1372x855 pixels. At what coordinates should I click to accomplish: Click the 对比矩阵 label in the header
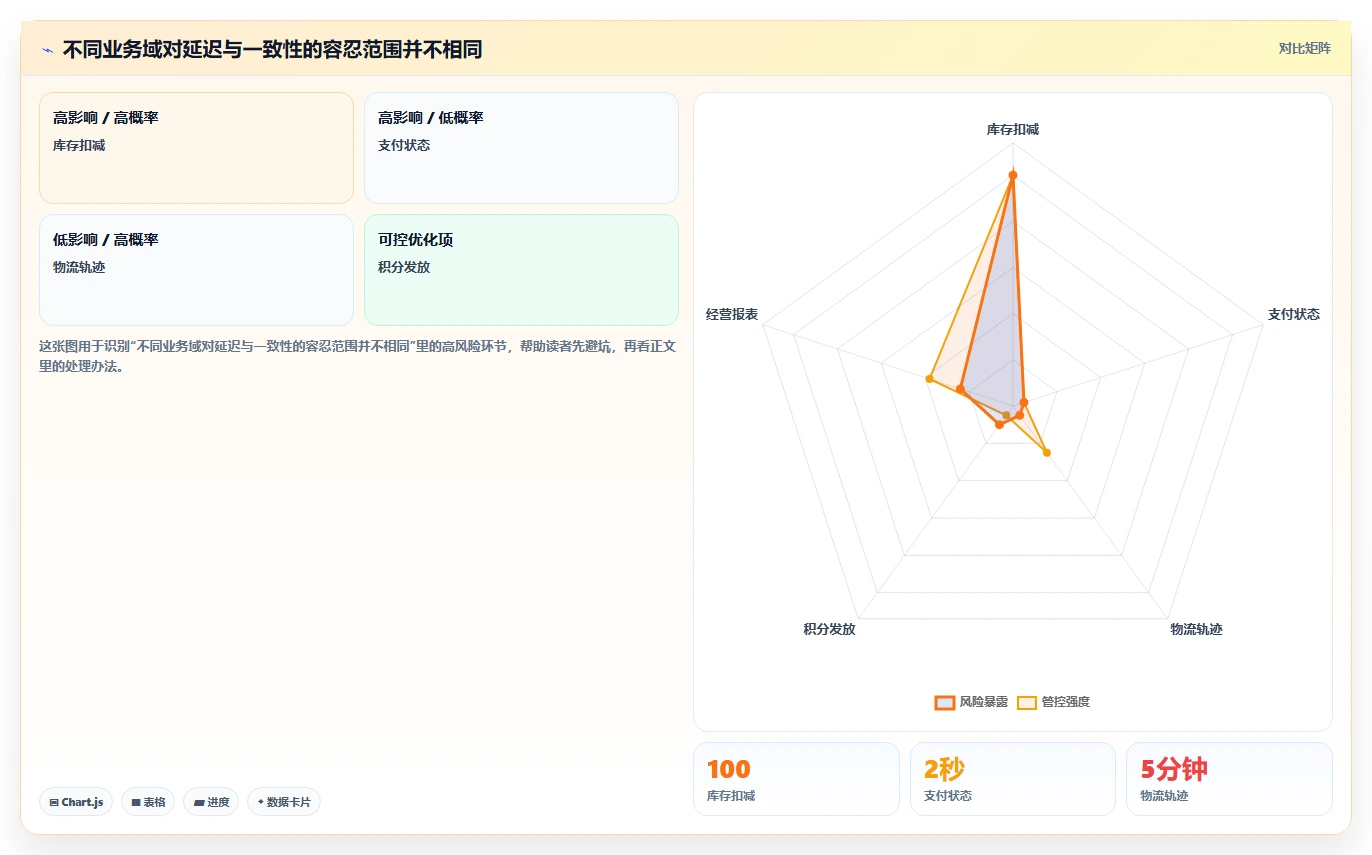click(x=1304, y=48)
